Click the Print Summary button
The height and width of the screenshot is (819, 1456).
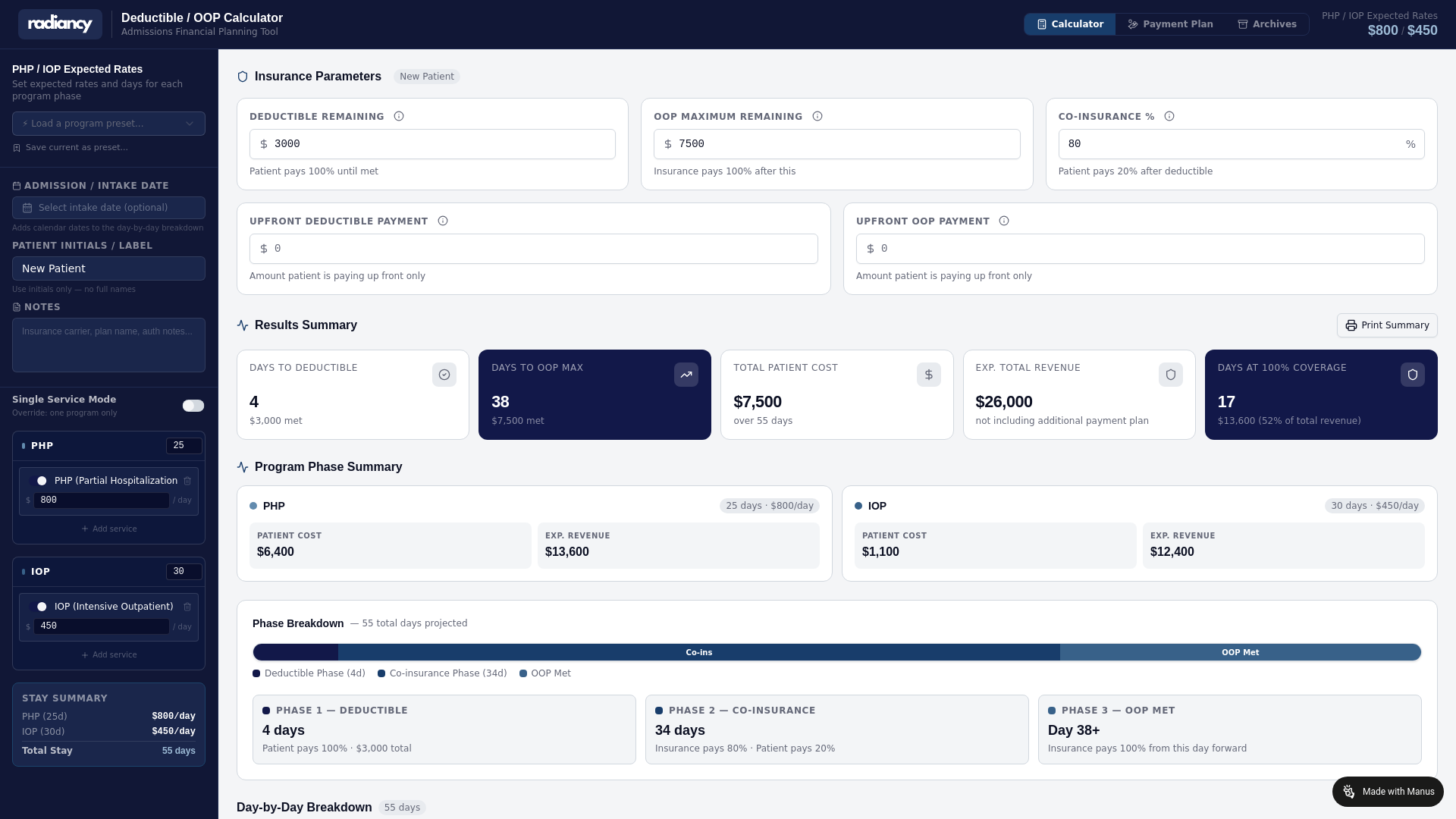[x=1386, y=325]
